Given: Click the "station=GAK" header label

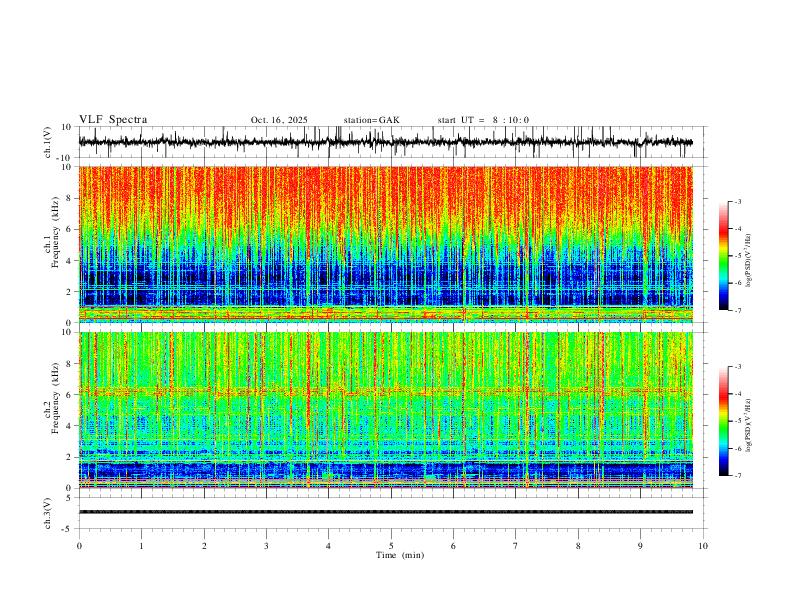Looking at the screenshot, I should (371, 120).
